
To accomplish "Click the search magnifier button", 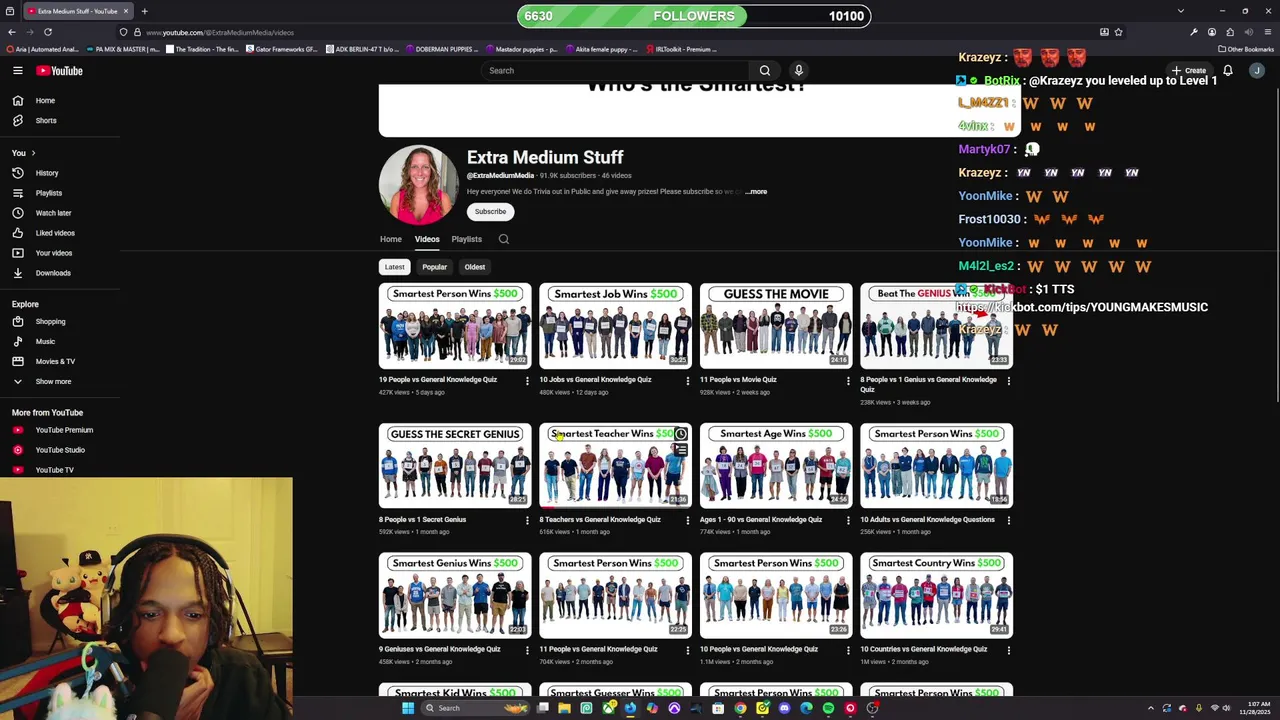I will pos(765,70).
